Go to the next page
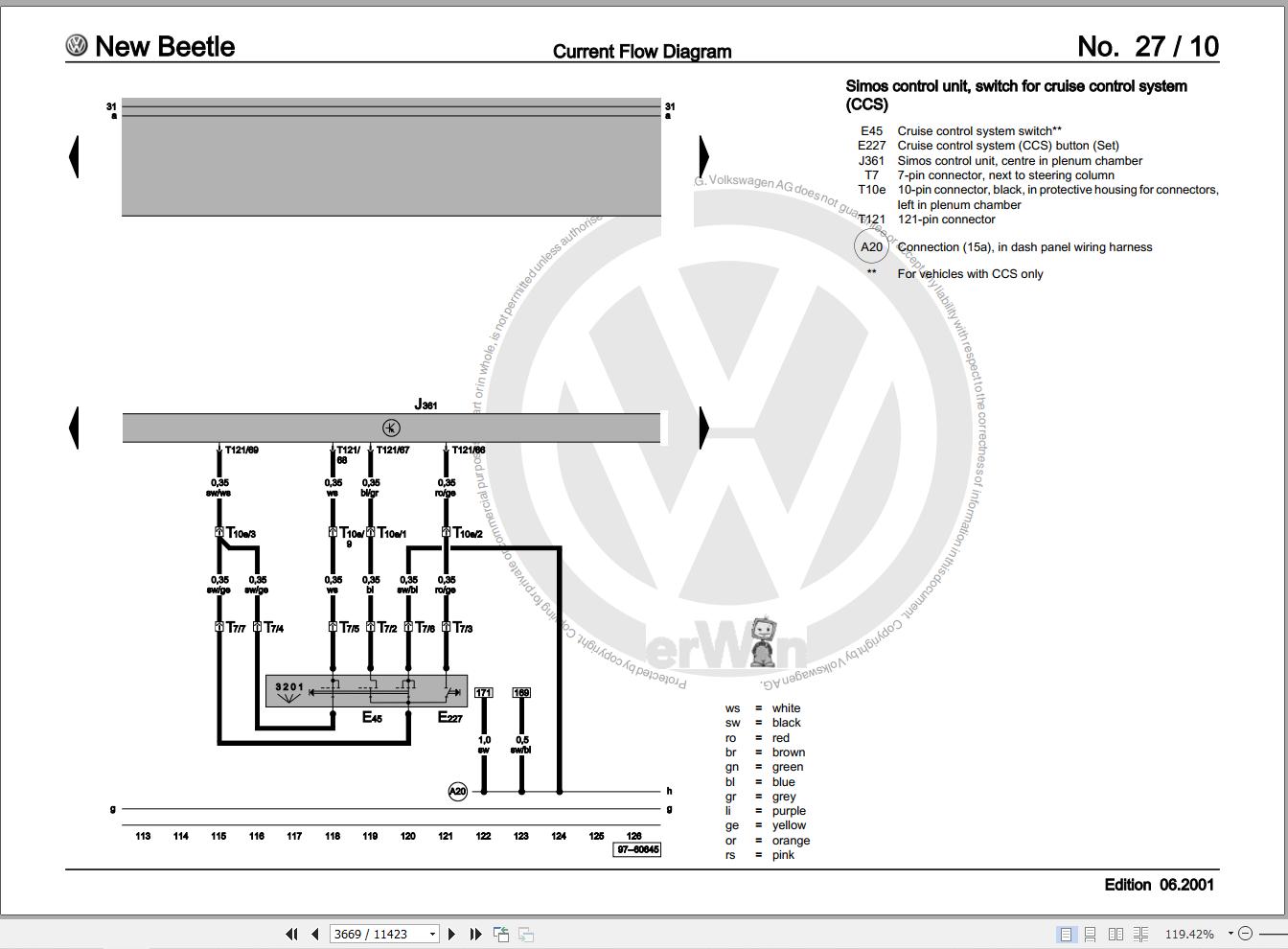 (x=452, y=934)
